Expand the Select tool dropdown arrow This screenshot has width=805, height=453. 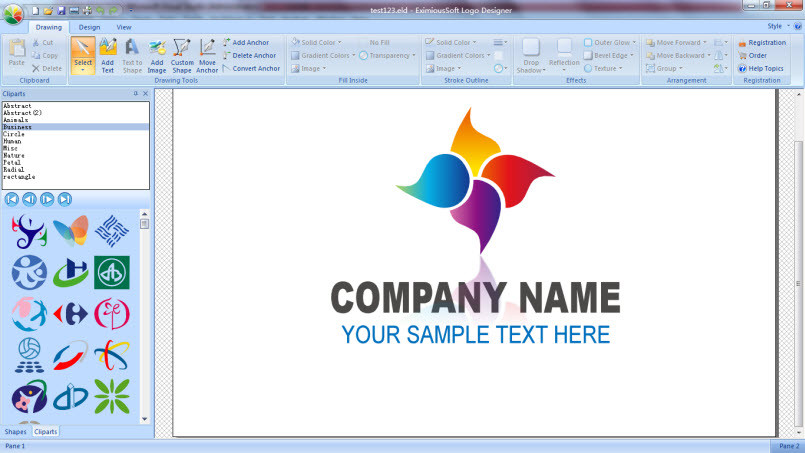83,70
